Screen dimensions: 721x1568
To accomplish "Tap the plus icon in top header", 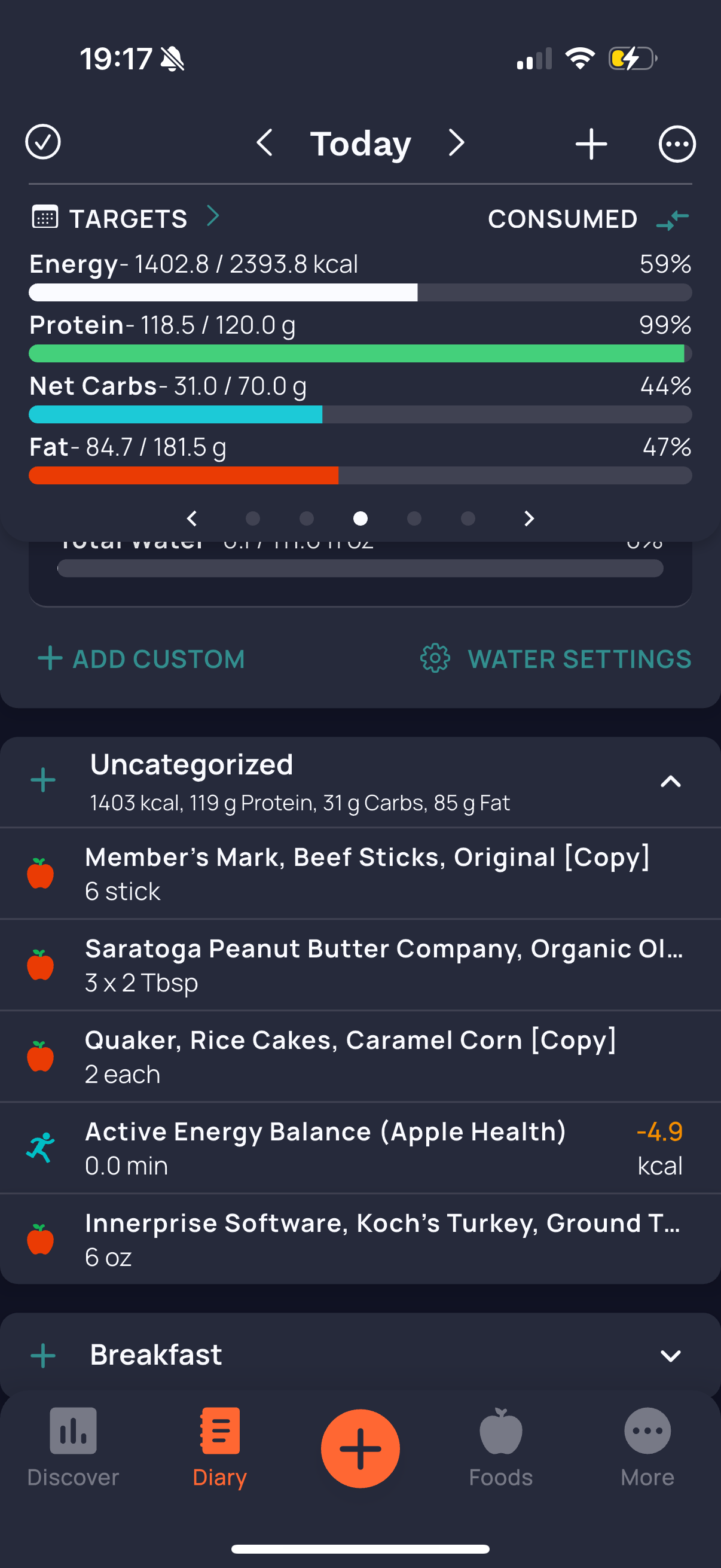I will pos(591,144).
